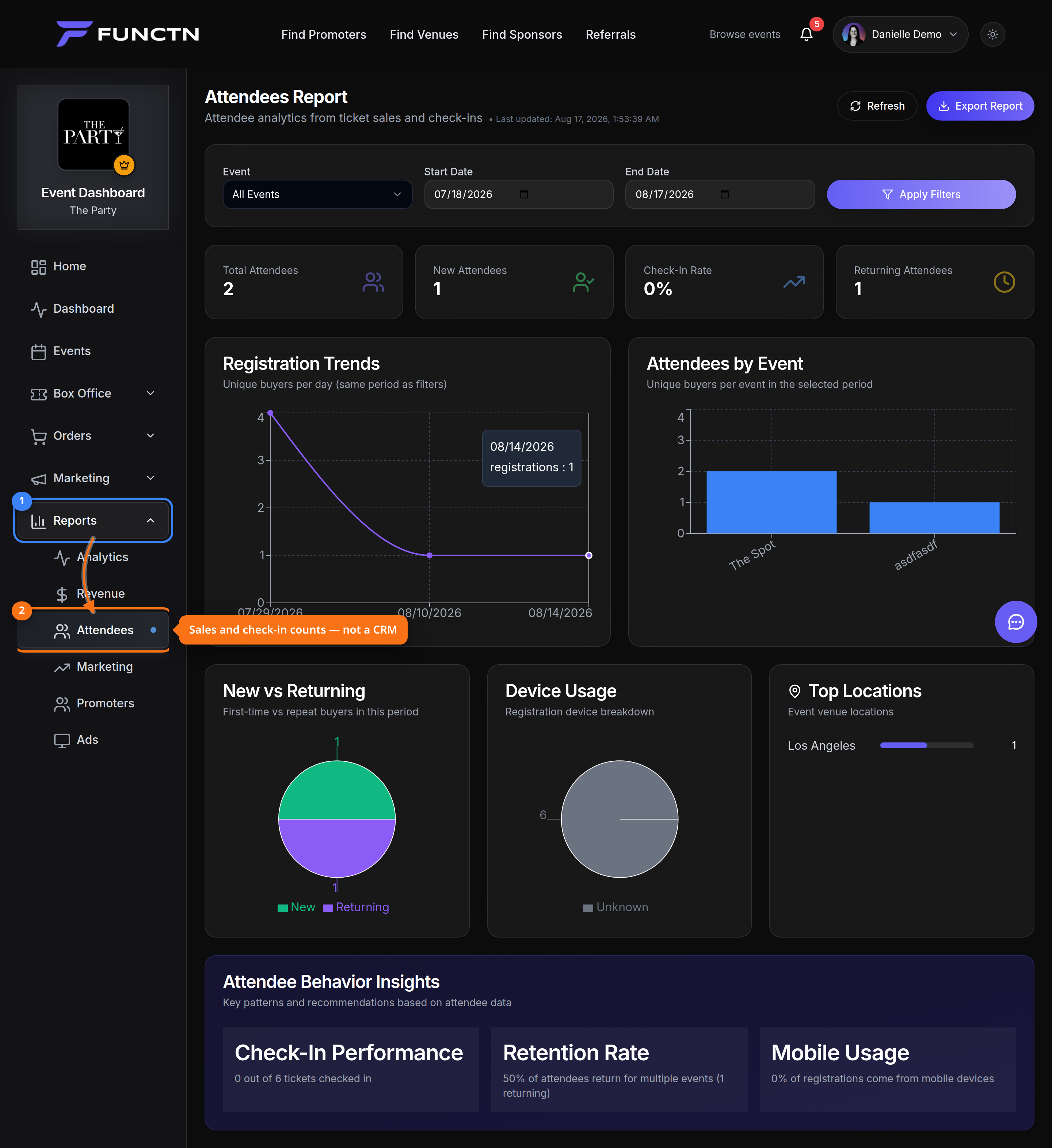
Task: Click the Los Angeles progress bar
Action: coord(926,745)
